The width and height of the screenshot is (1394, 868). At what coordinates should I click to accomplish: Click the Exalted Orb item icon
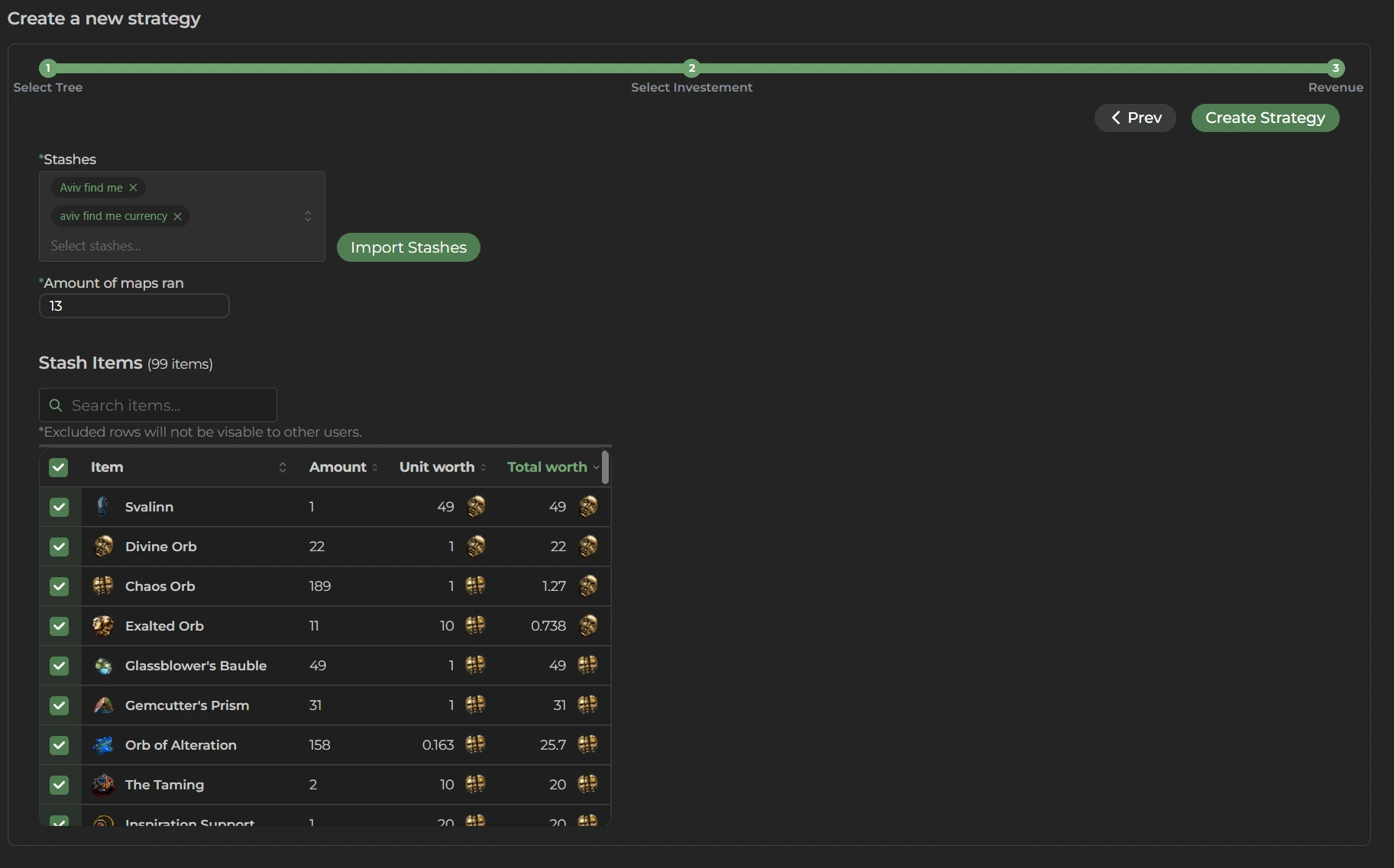103,626
